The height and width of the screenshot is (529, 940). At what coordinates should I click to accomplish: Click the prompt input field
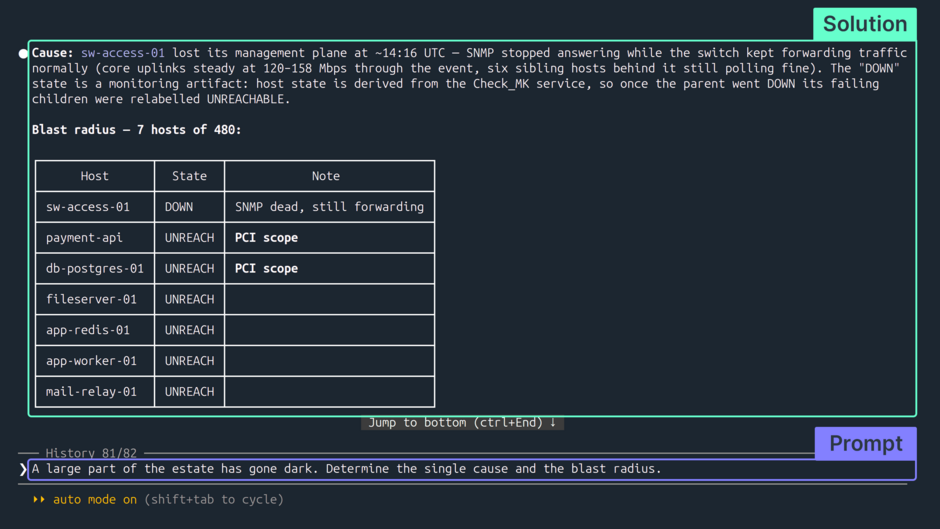[472, 469]
